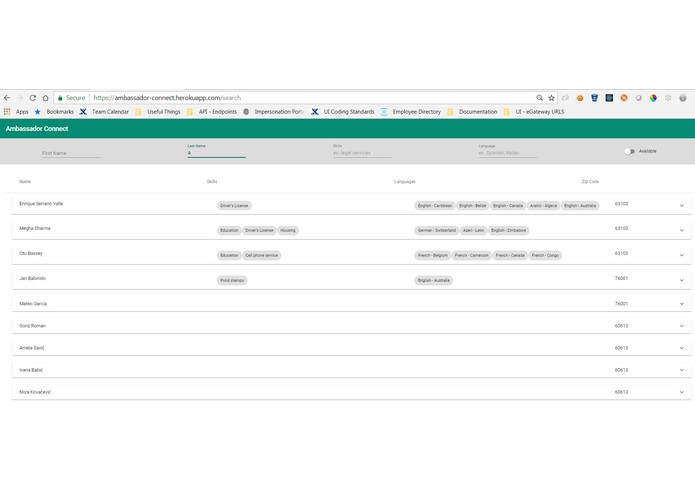This screenshot has width=695, height=494.
Task: Bookmark this page with the star icon
Action: 551,98
